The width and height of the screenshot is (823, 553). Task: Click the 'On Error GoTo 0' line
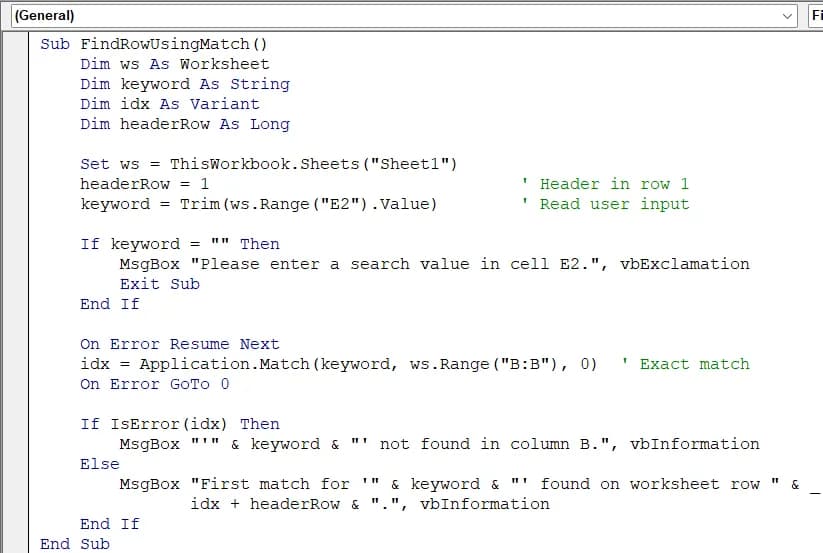(155, 384)
